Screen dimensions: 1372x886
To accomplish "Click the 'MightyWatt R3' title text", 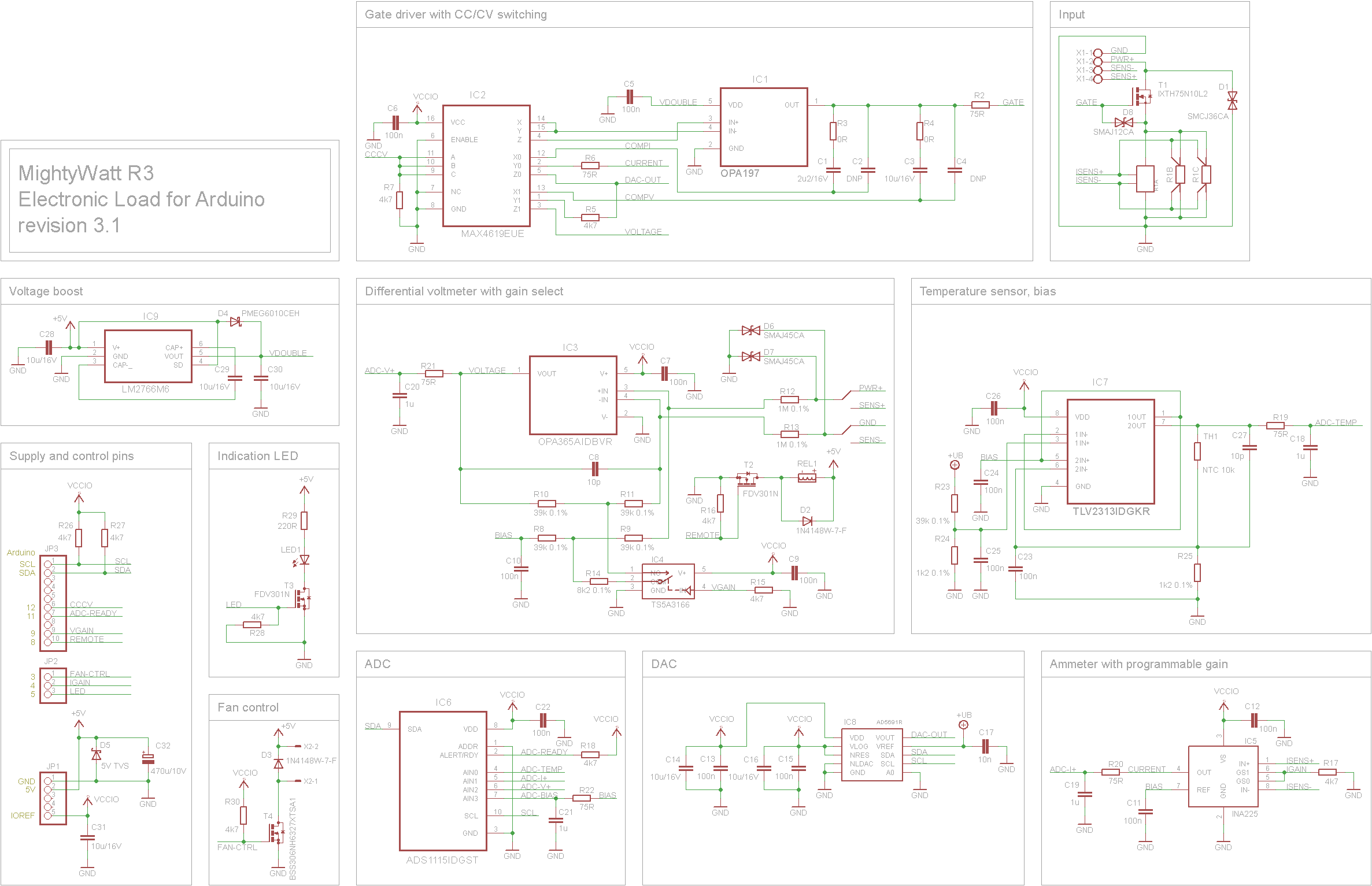I will point(86,173).
